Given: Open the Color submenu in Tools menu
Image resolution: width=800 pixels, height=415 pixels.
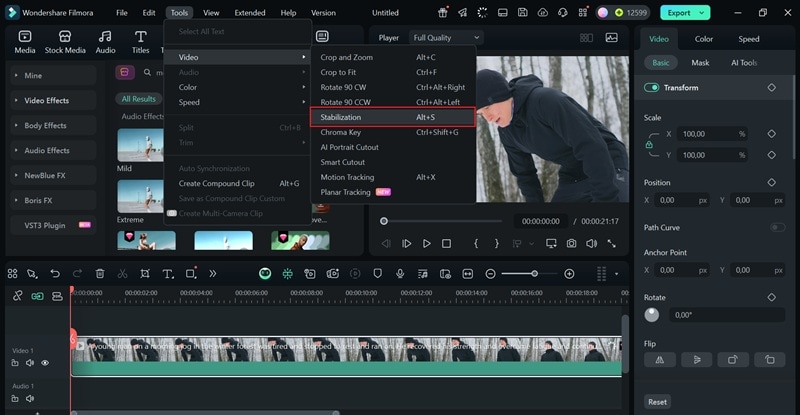Looking at the screenshot, I should tap(237, 87).
